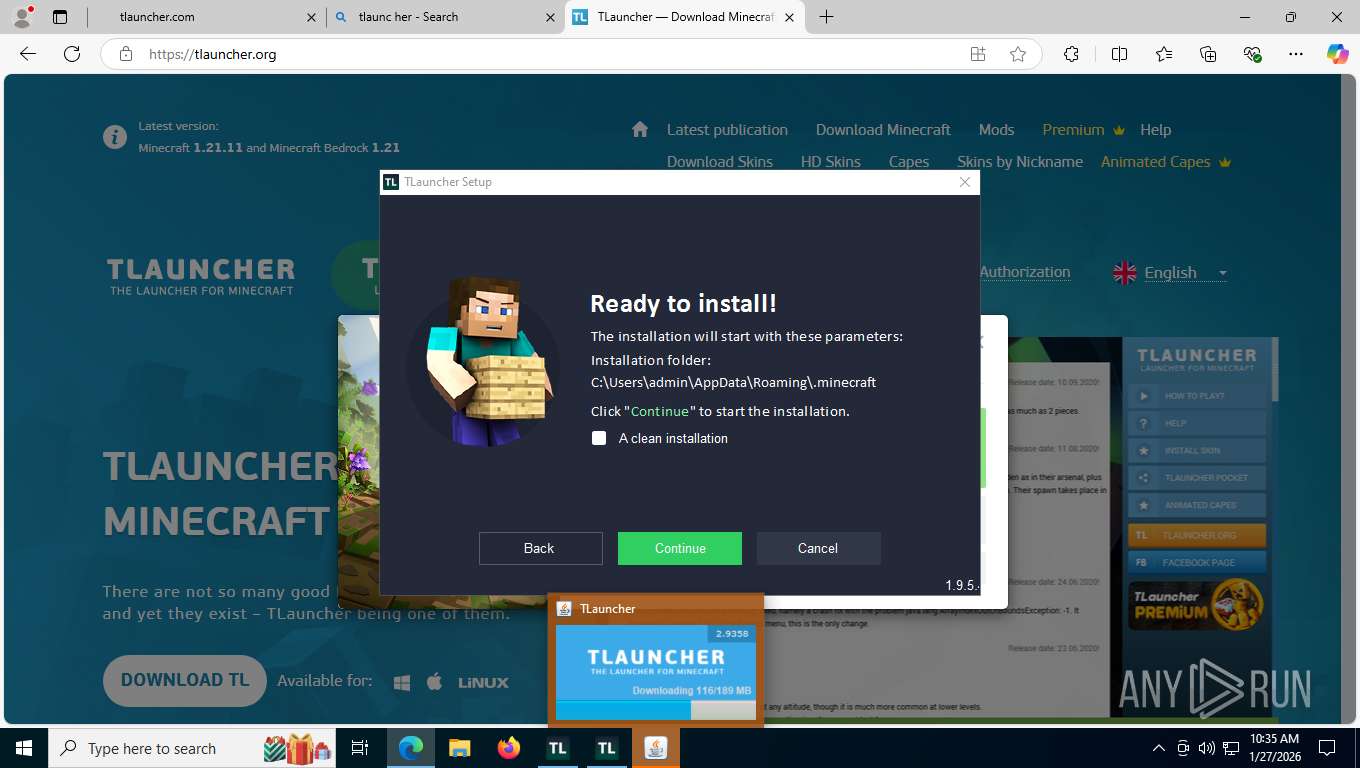Click the home icon in site navigation
The image size is (1360, 768).
pos(640,130)
